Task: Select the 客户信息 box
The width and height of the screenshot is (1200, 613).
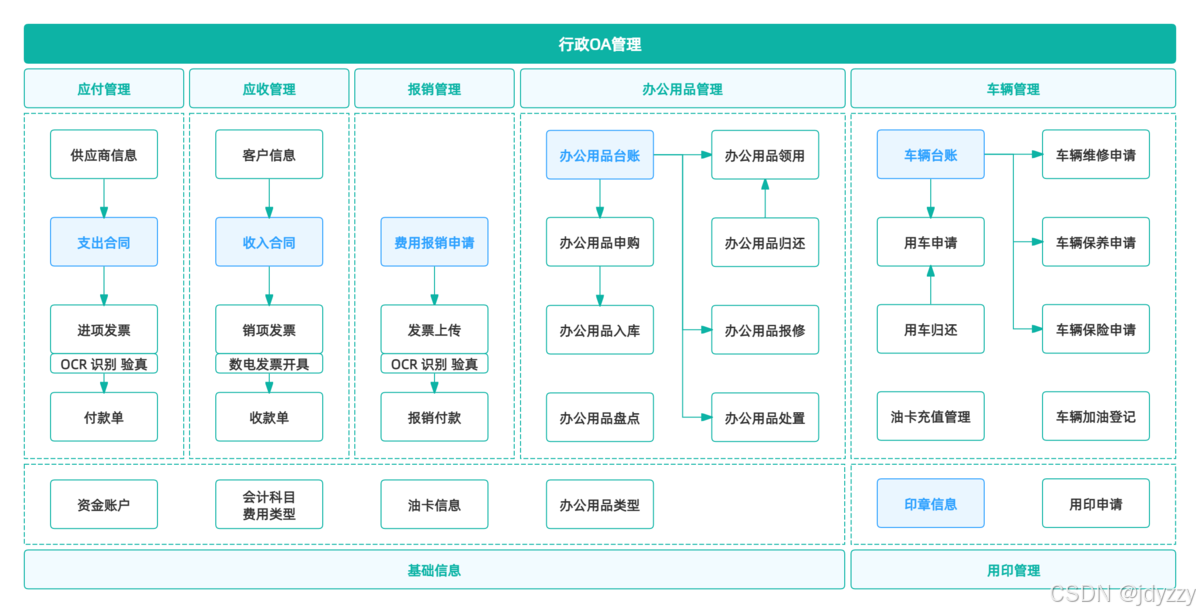Action: [x=269, y=155]
